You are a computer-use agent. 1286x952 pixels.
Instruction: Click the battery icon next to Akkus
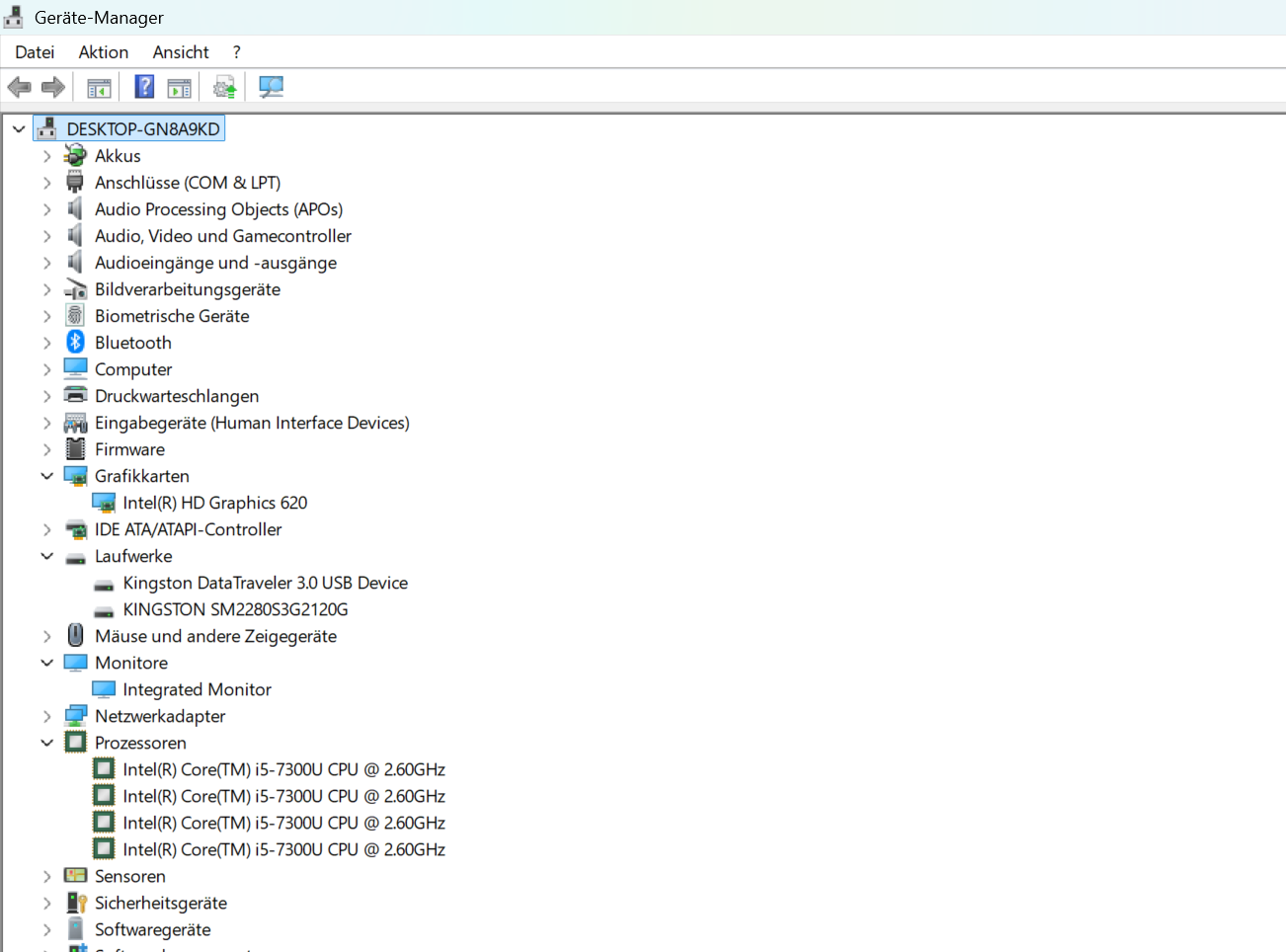[x=75, y=155]
